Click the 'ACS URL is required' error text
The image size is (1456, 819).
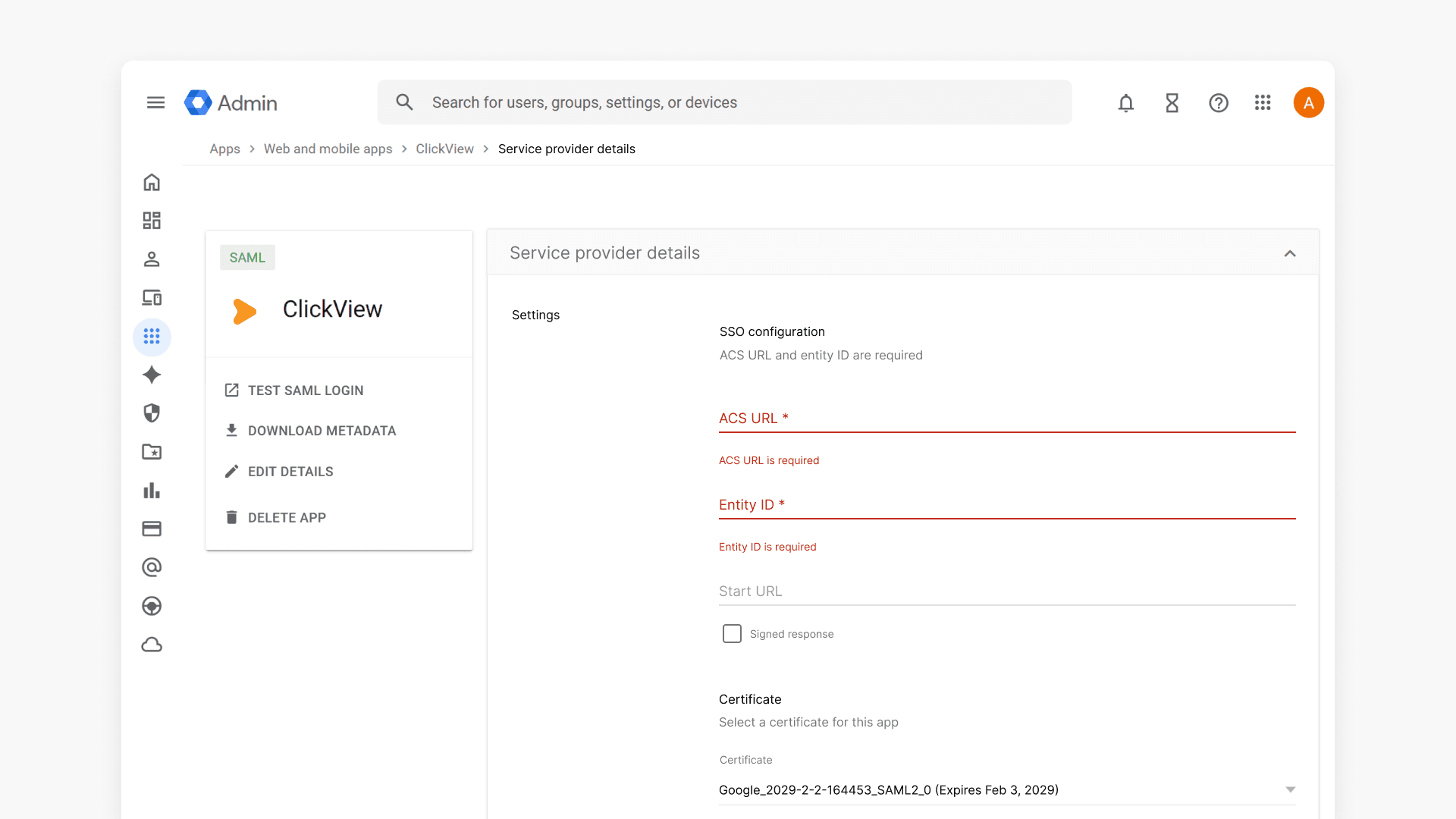(769, 460)
